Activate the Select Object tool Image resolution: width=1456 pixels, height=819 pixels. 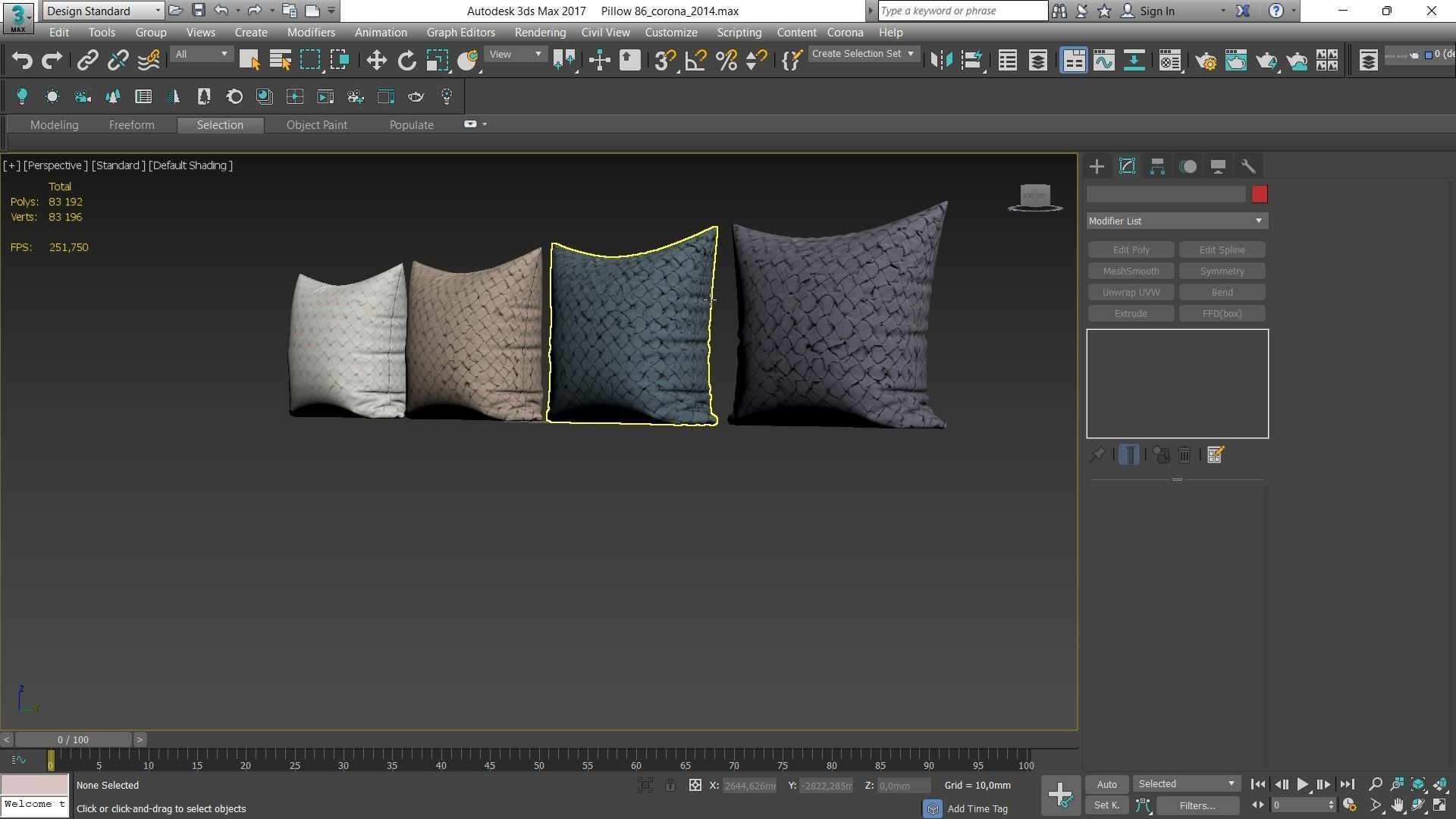(249, 60)
